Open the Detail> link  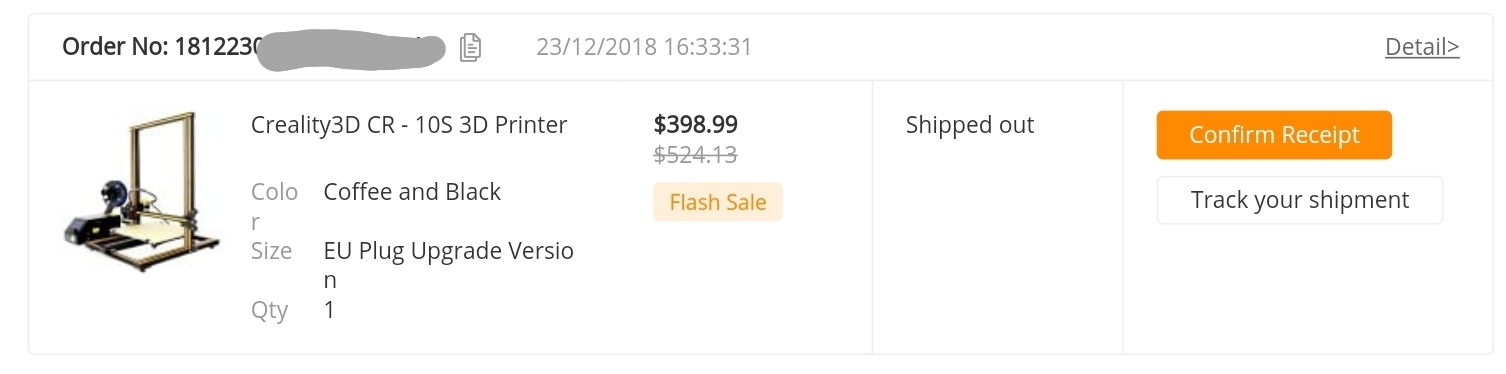(x=1422, y=46)
